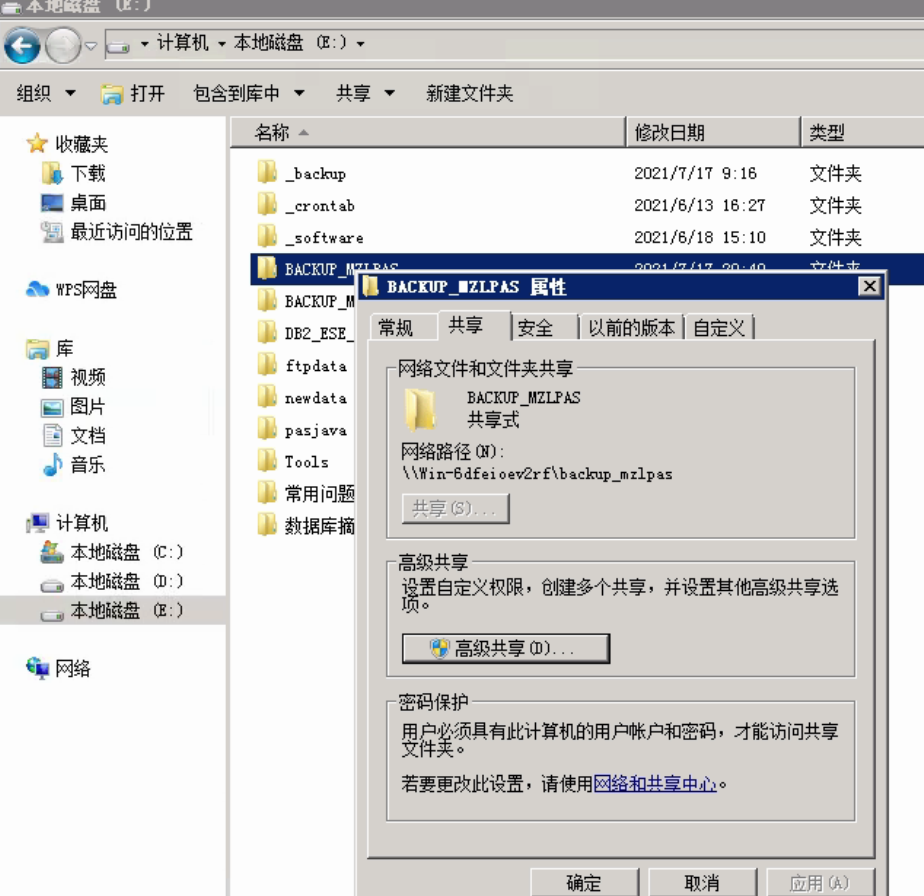Image resolution: width=924 pixels, height=896 pixels.
Task: Open the 网络和共享中心 link
Action: pos(655,784)
